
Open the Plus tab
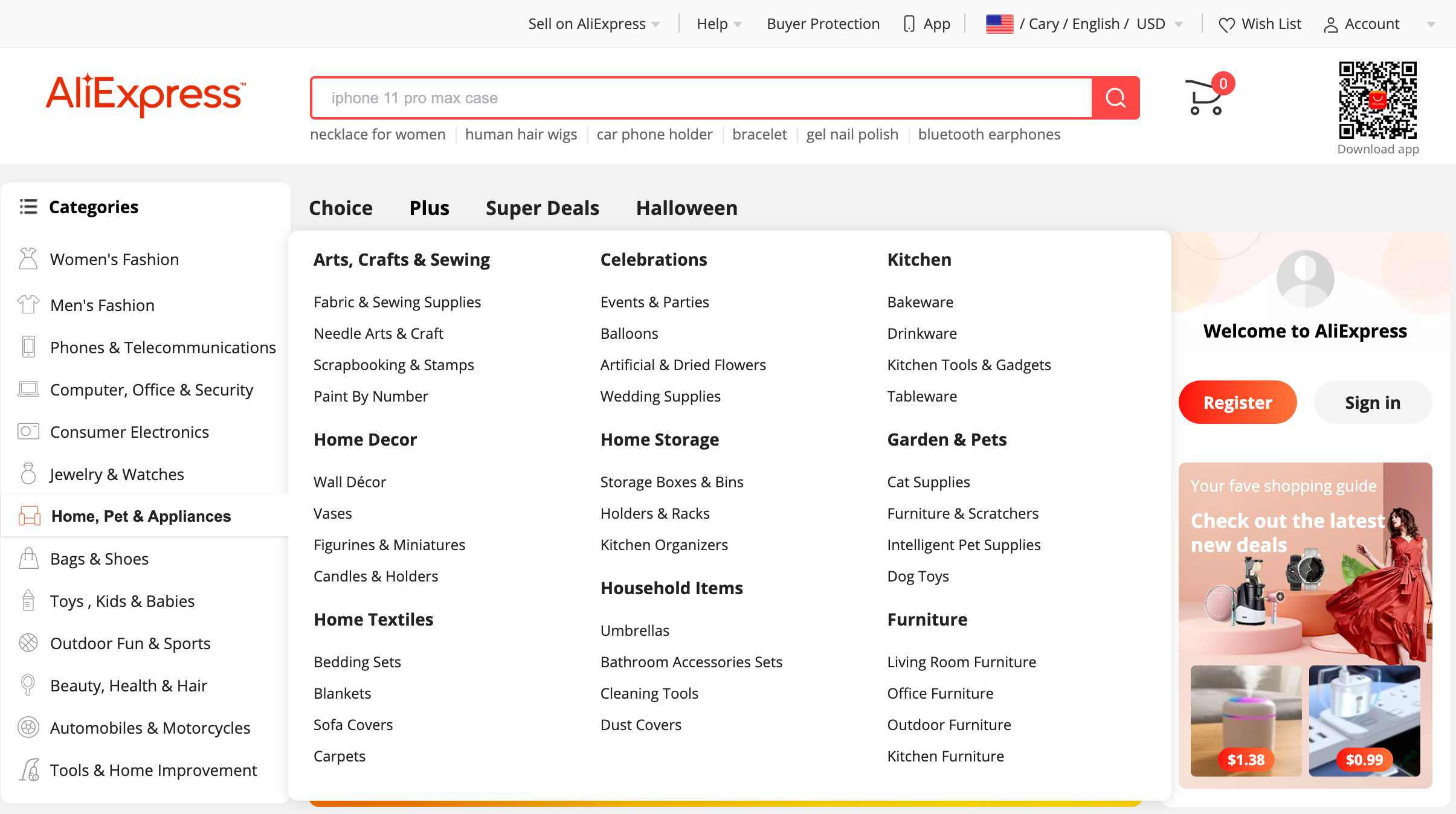430,208
